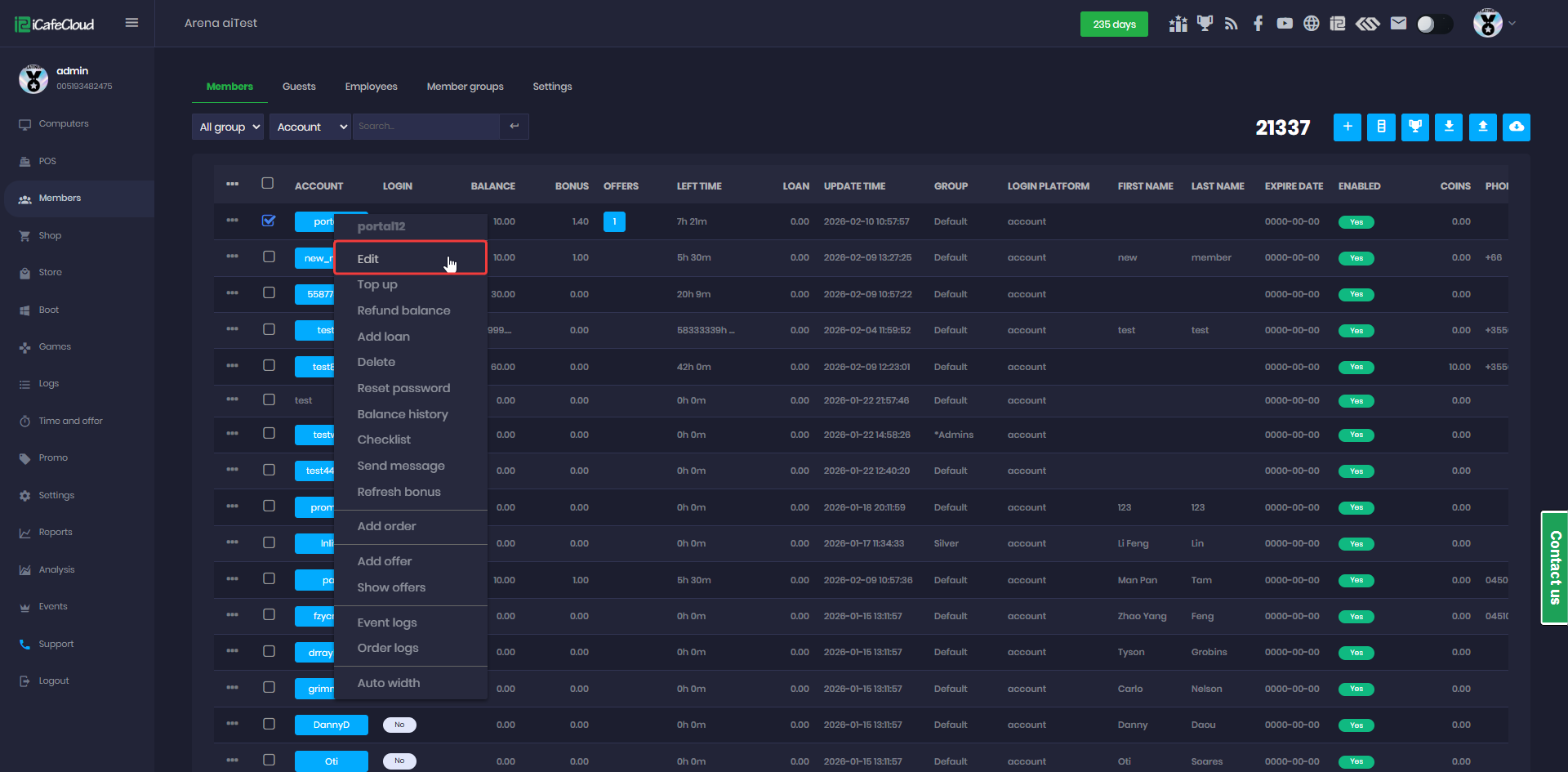Open the YouTube icon in top bar
The height and width of the screenshot is (772, 1568).
tap(1285, 24)
